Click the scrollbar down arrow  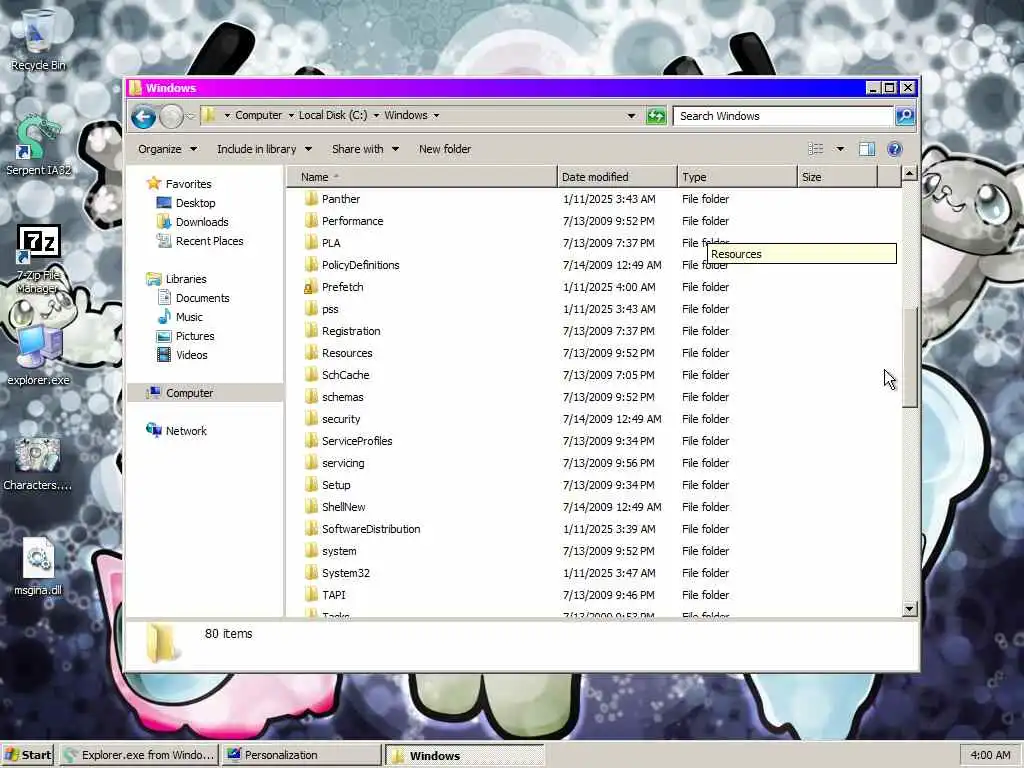click(910, 609)
